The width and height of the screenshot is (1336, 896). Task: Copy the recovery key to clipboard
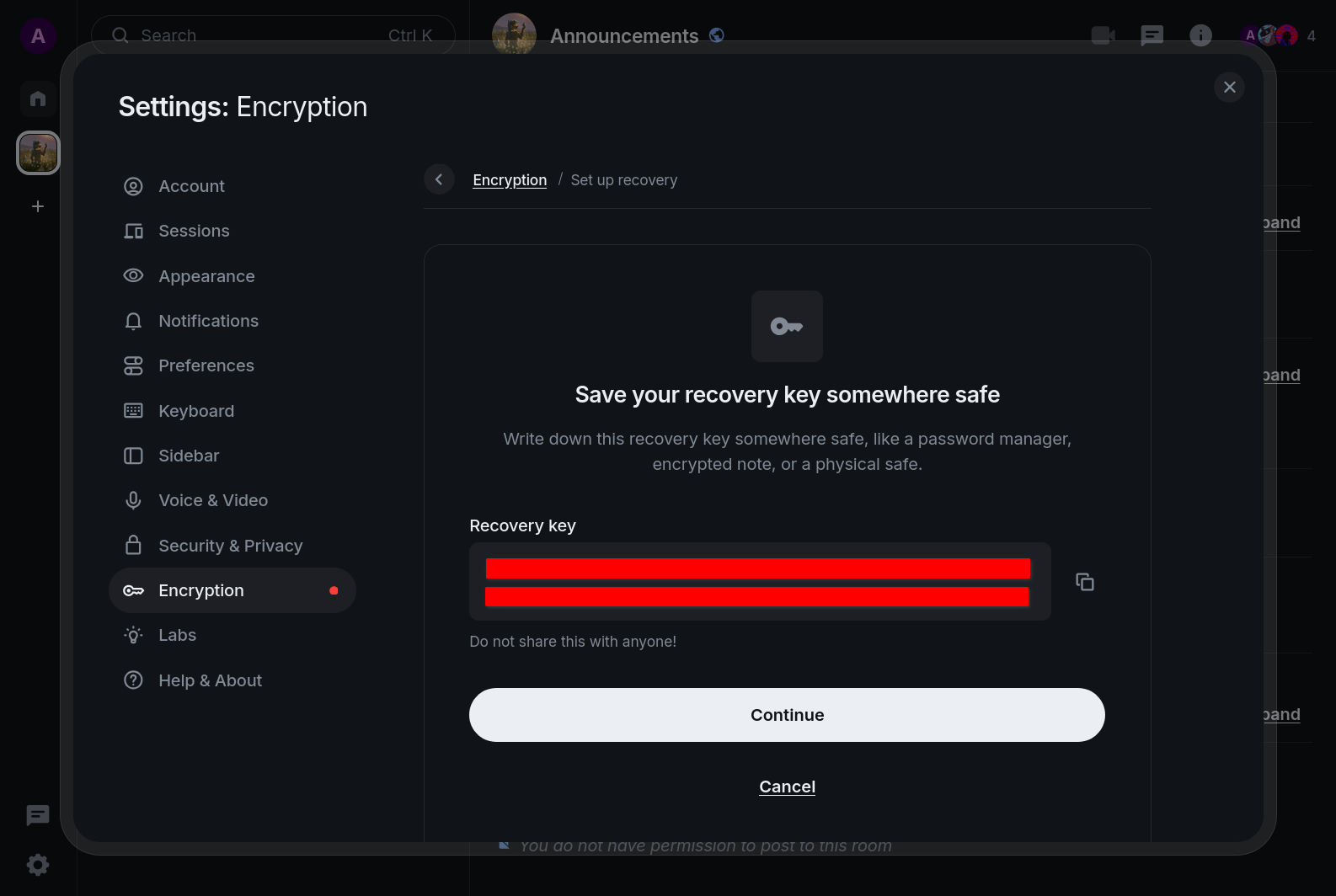(x=1084, y=582)
